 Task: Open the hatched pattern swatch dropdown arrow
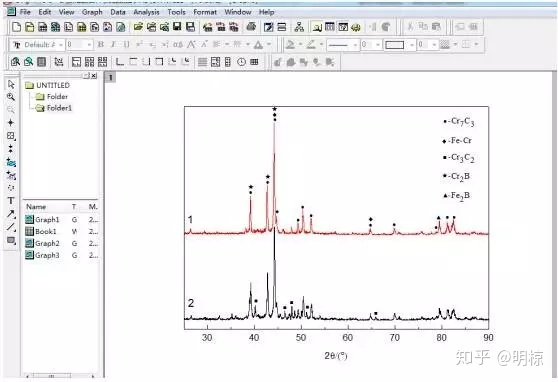click(455, 45)
